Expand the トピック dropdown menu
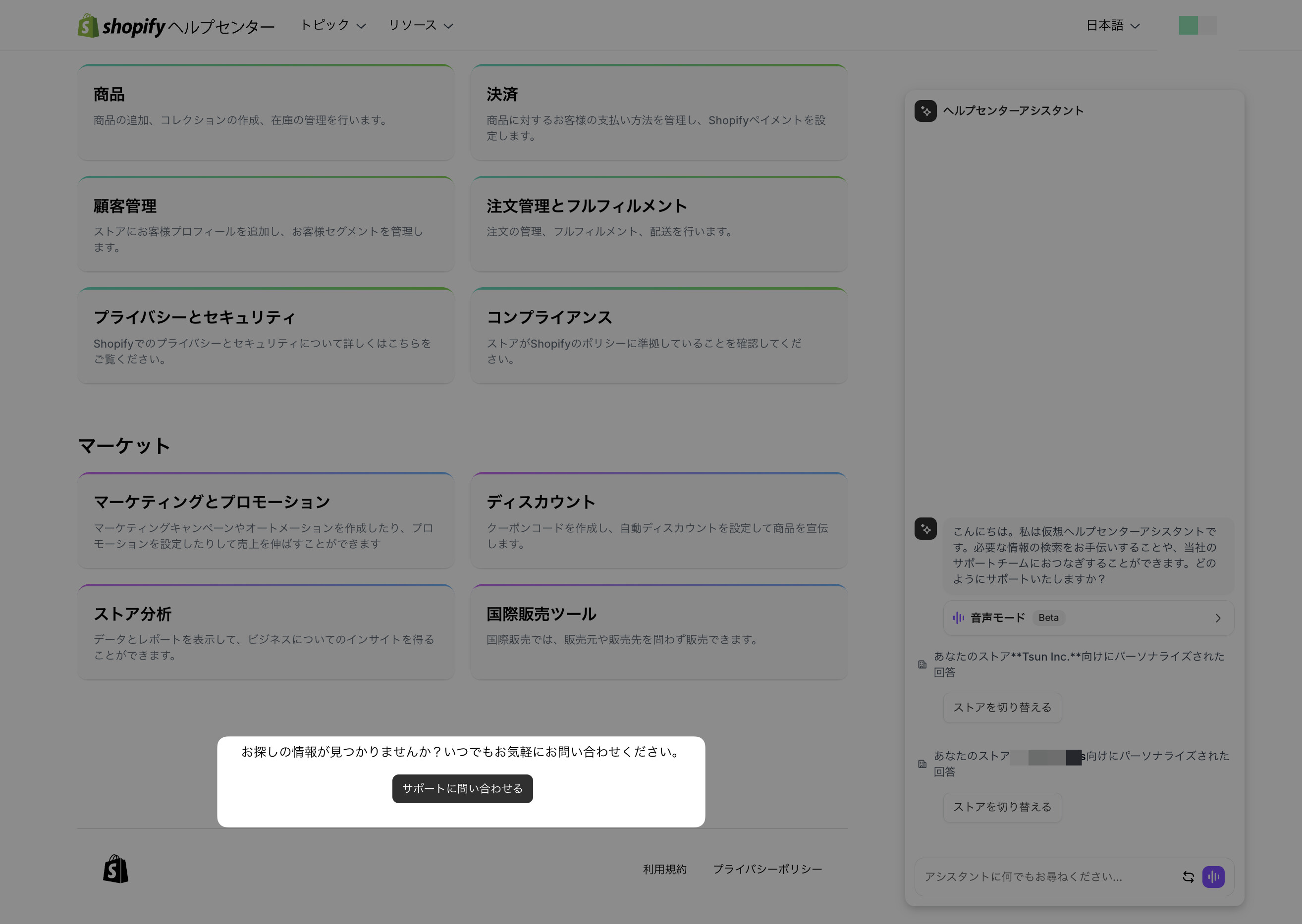Viewport: 1302px width, 924px height. (332, 26)
